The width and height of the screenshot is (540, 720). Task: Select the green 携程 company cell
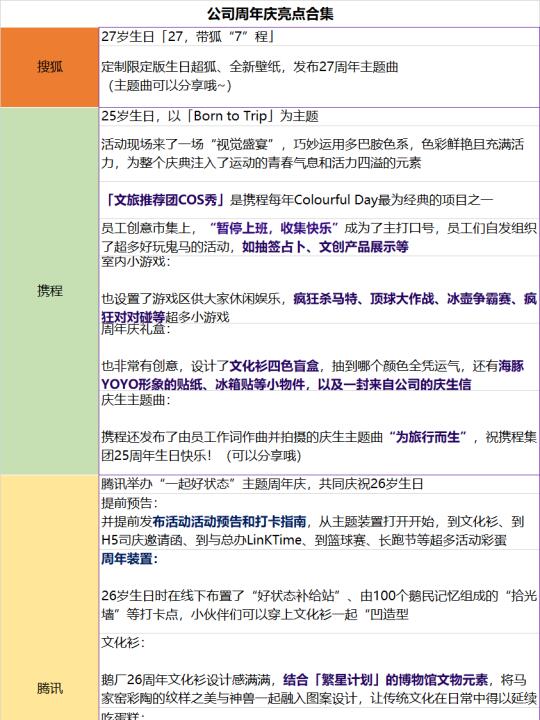click(x=50, y=291)
